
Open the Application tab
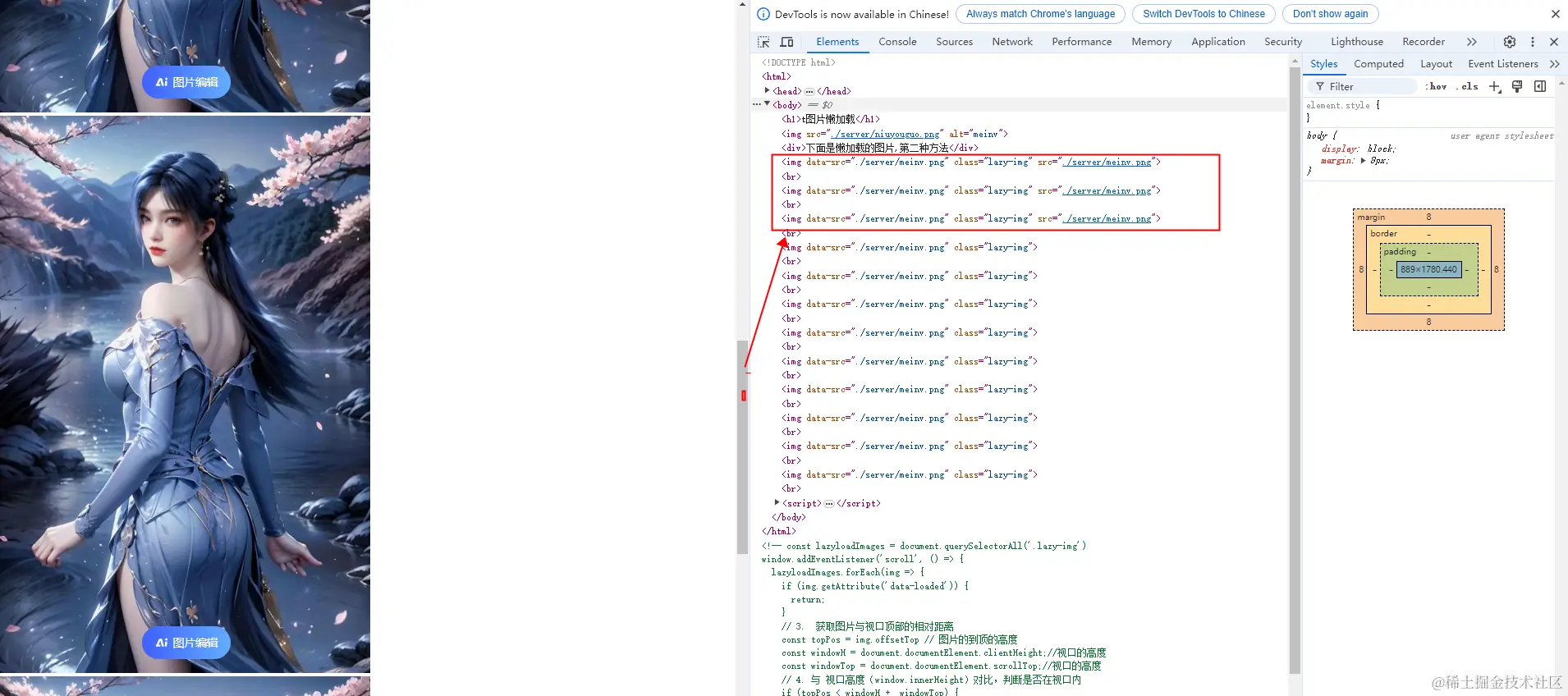coord(1218,42)
